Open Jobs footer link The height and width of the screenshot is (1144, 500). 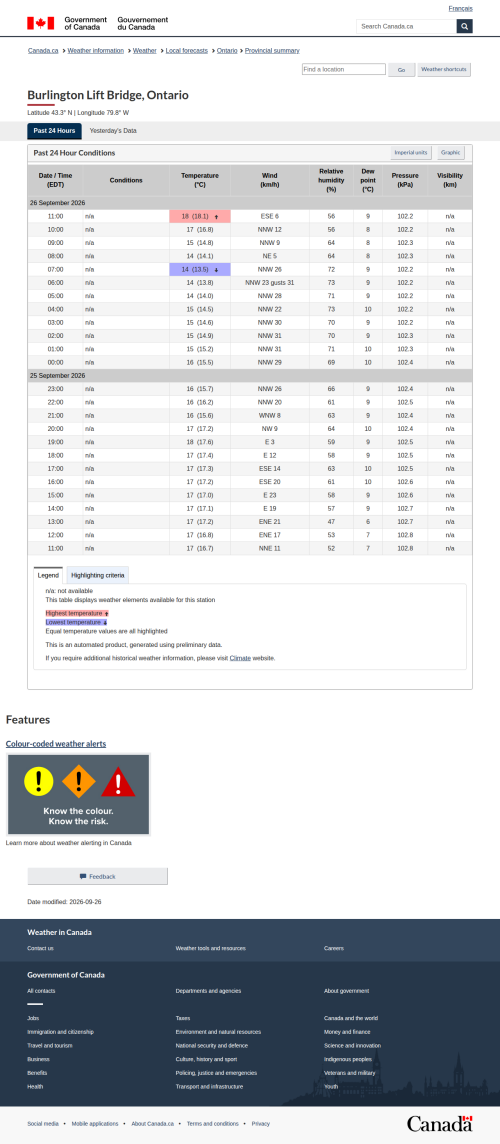tap(33, 1018)
